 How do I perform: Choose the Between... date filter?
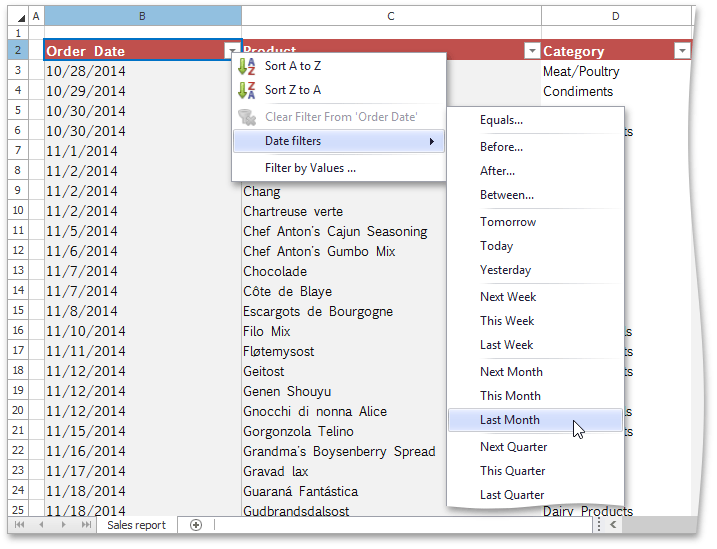(535, 195)
